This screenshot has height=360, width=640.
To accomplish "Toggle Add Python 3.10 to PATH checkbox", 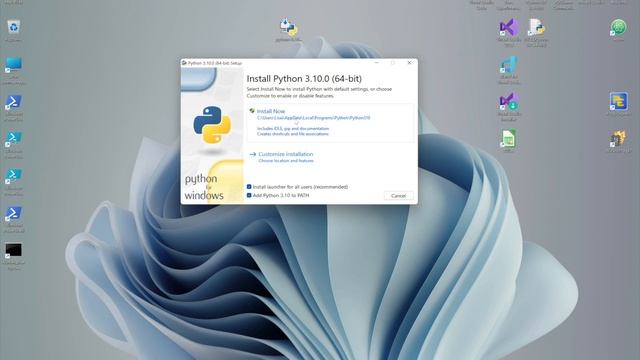I will 249,195.
